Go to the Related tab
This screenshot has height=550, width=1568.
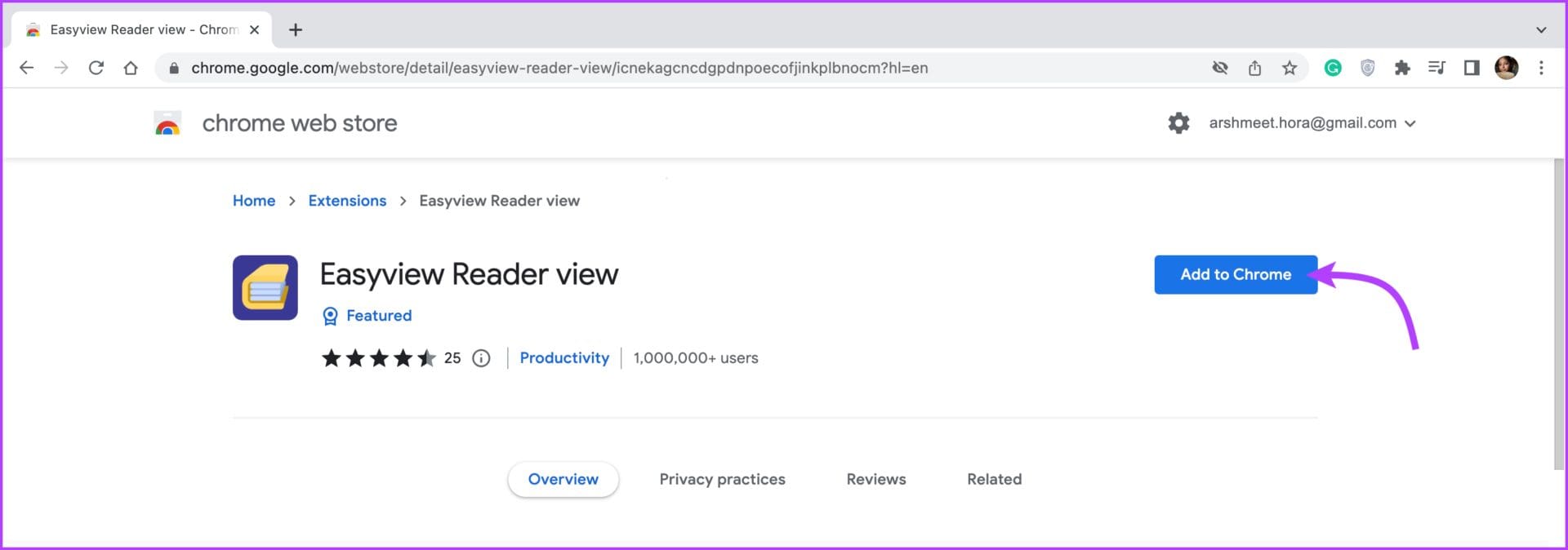pyautogui.click(x=994, y=479)
